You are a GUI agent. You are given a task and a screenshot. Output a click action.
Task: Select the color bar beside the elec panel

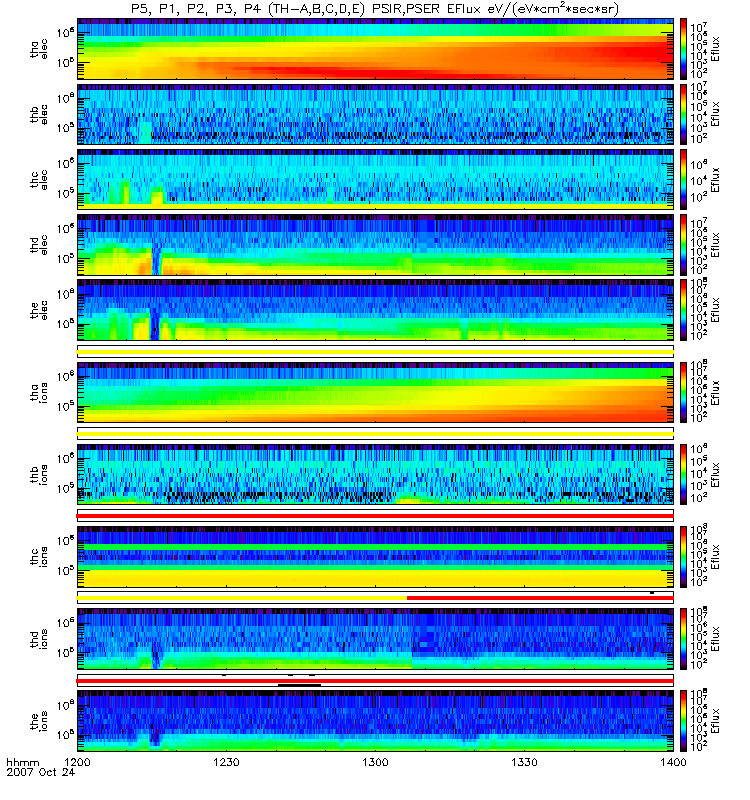683,310
